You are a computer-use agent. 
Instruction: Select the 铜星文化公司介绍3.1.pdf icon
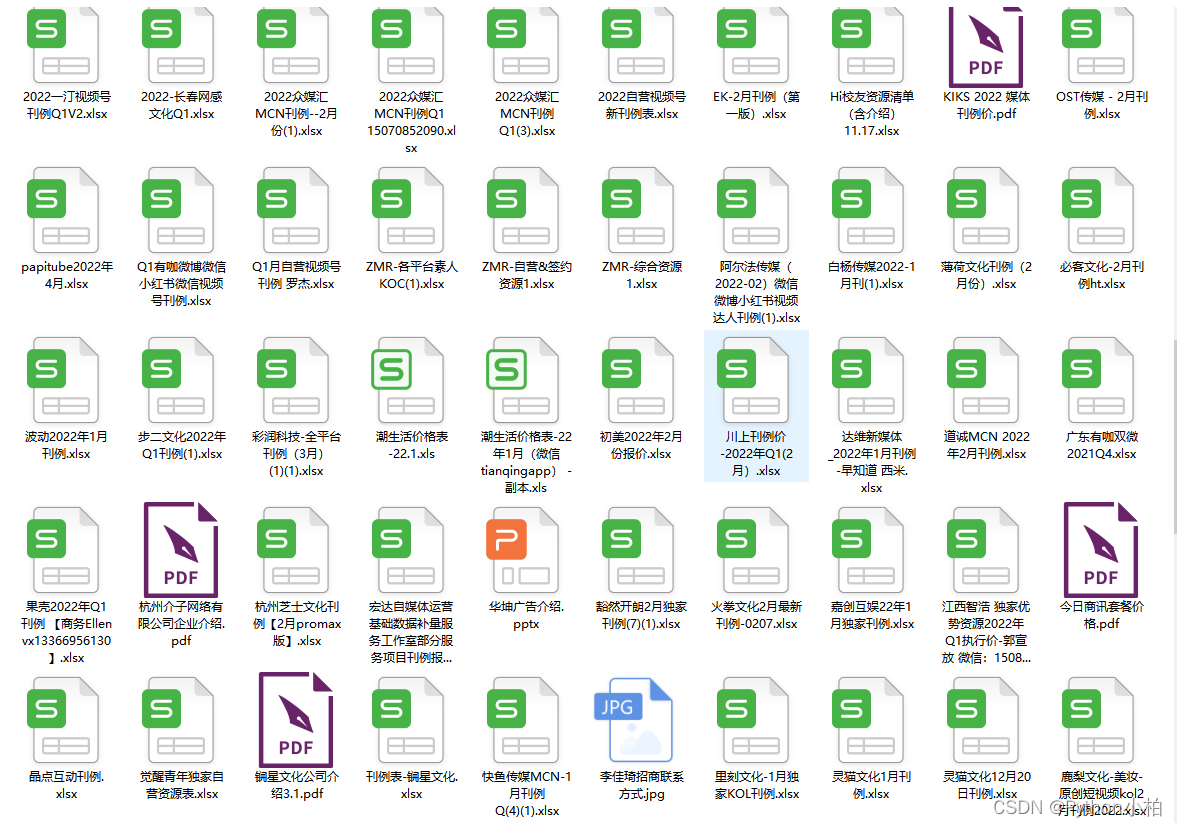(x=296, y=720)
